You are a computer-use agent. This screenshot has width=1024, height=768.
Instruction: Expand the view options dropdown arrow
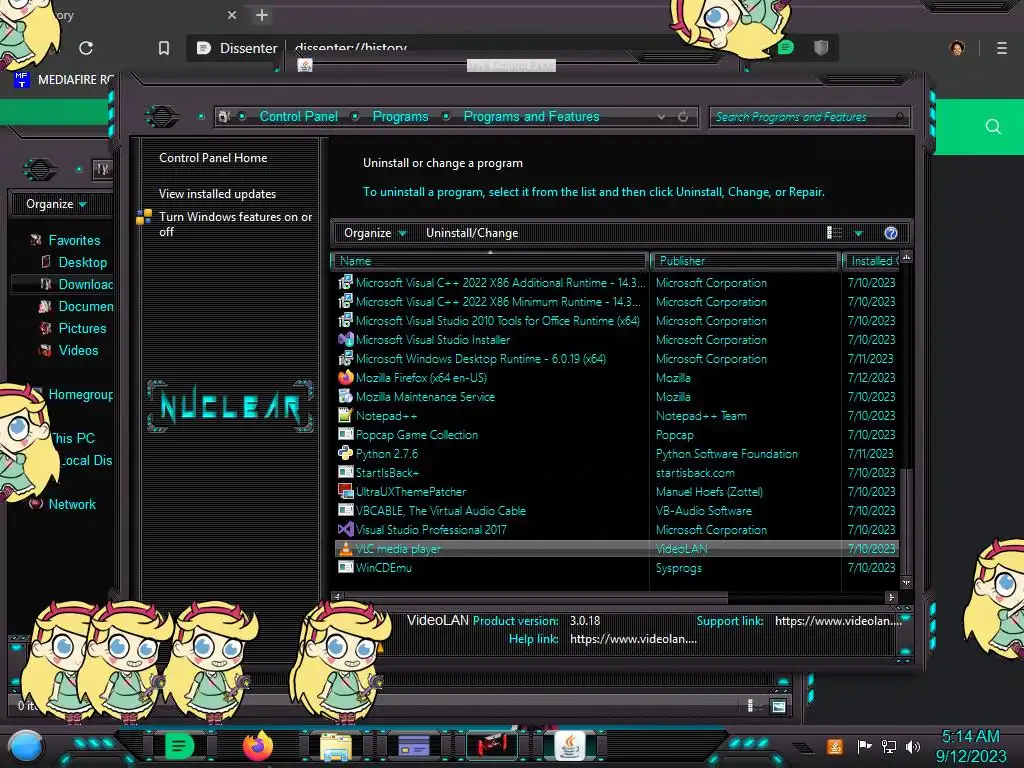pos(859,233)
